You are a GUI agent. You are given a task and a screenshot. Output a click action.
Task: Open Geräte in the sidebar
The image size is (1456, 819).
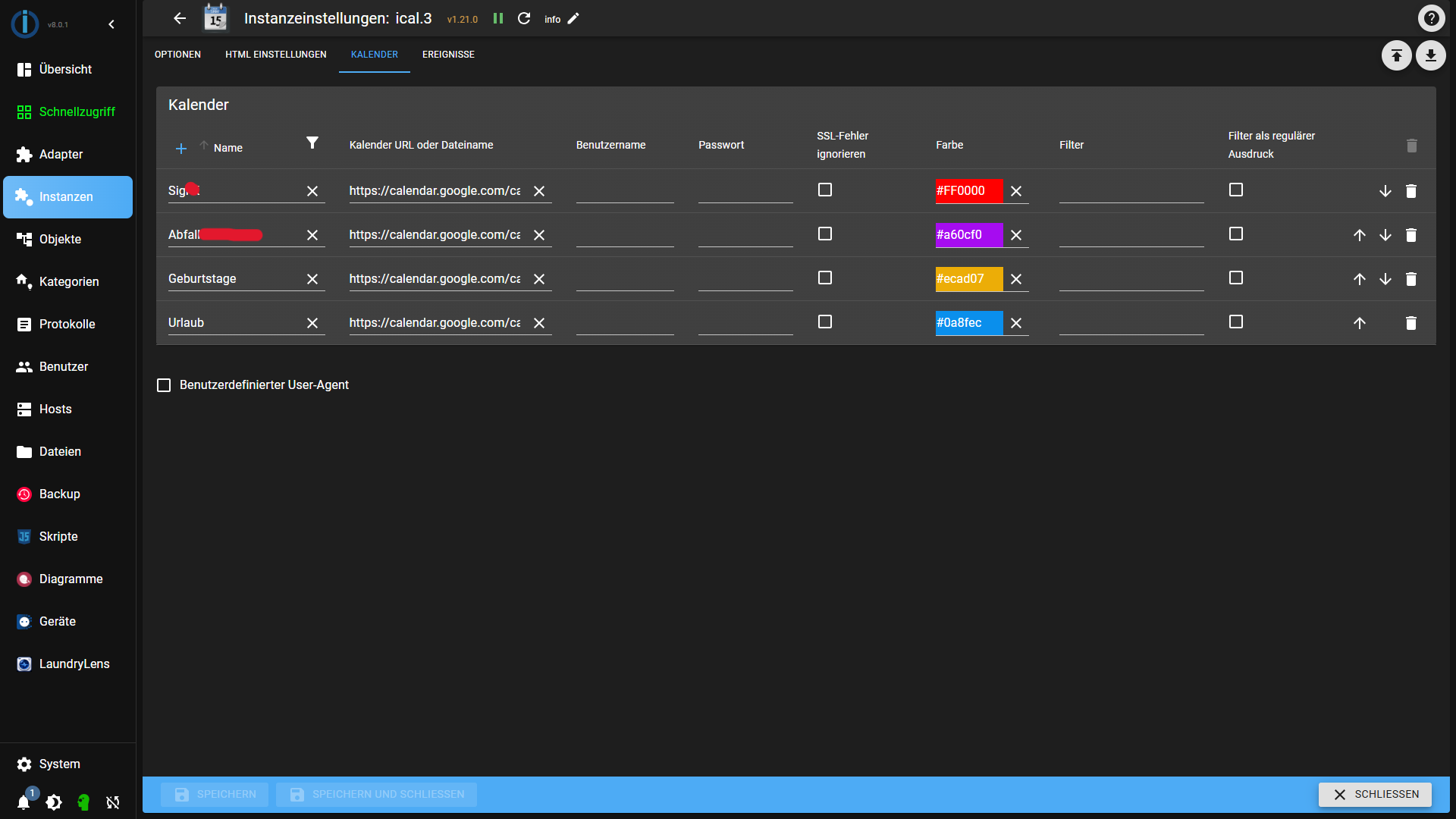(x=67, y=622)
